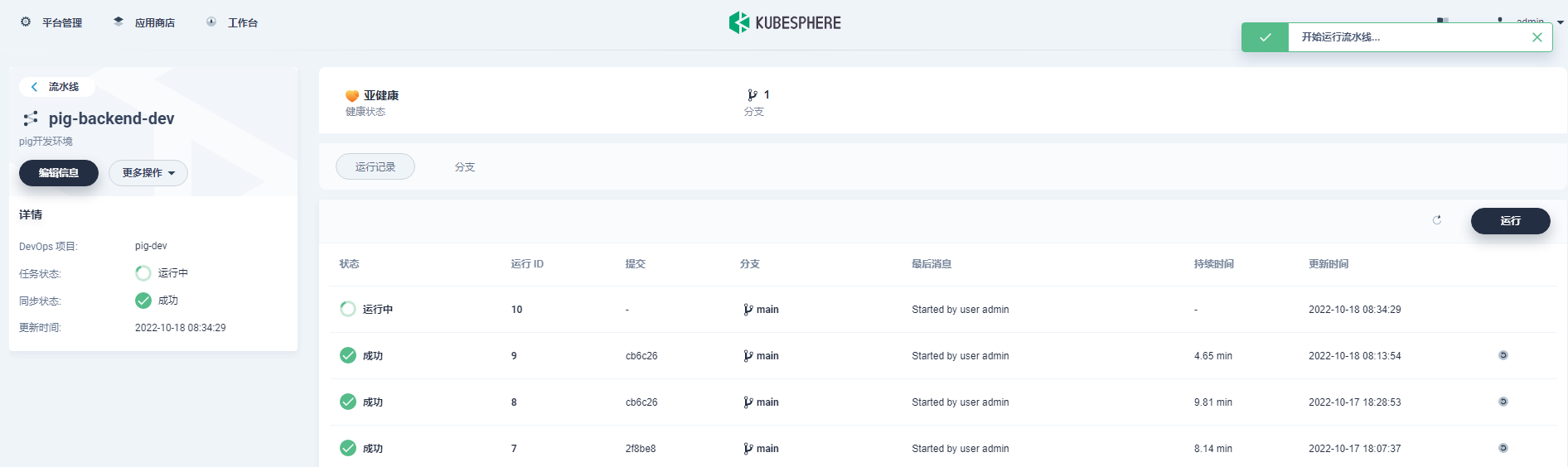Open run ID 9 record
This screenshot has height=467, width=1568.
514,356
